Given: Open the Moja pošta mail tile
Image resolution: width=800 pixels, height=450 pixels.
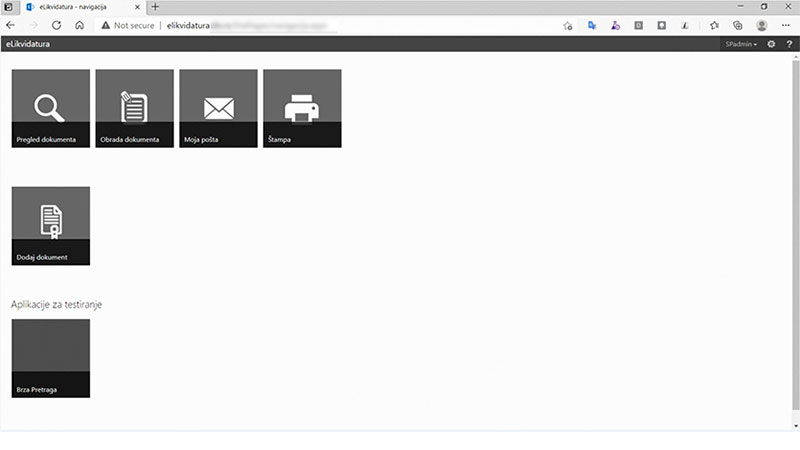Looking at the screenshot, I should click(x=218, y=108).
